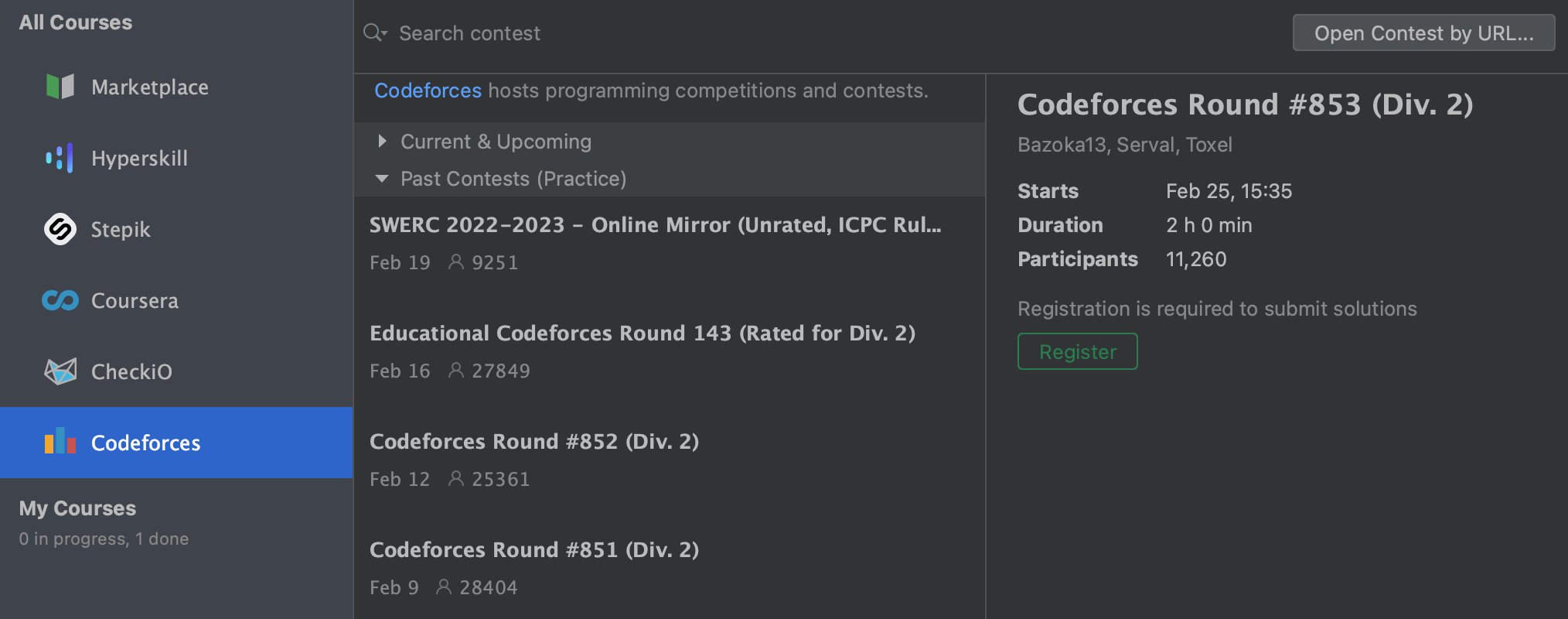Click the Stepik logo icon
Image resolution: width=1568 pixels, height=619 pixels.
(60, 229)
